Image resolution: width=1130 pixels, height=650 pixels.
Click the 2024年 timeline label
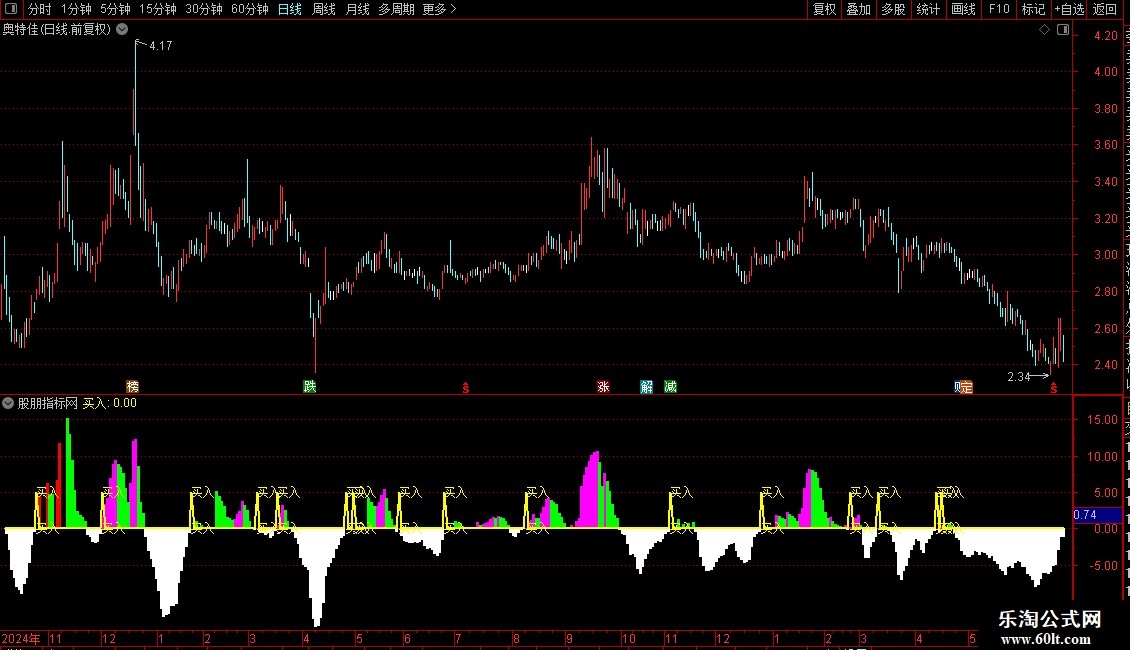coord(21,638)
